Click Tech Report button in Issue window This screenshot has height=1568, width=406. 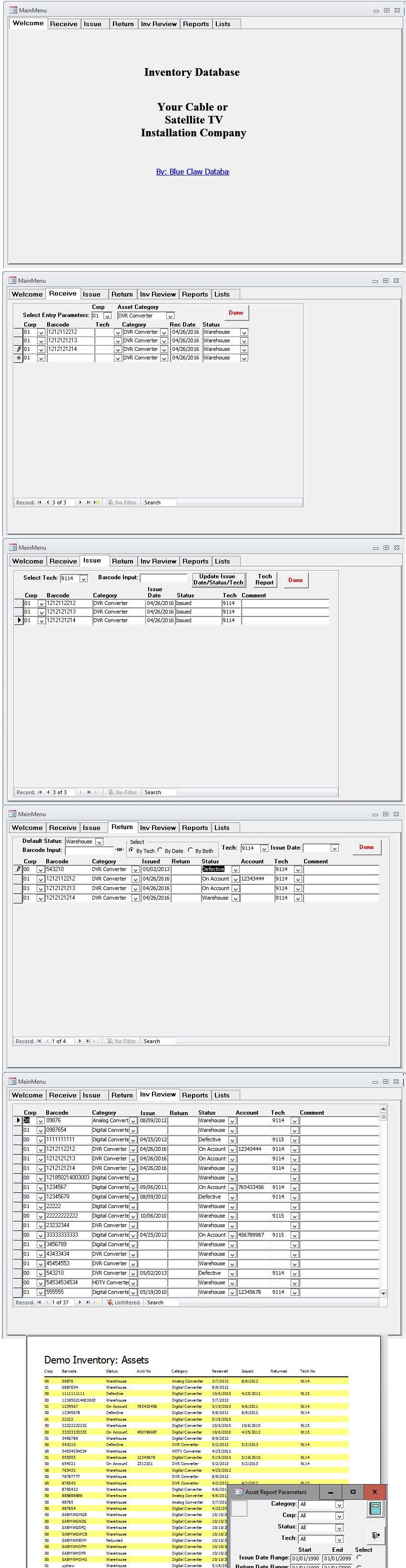click(x=265, y=580)
